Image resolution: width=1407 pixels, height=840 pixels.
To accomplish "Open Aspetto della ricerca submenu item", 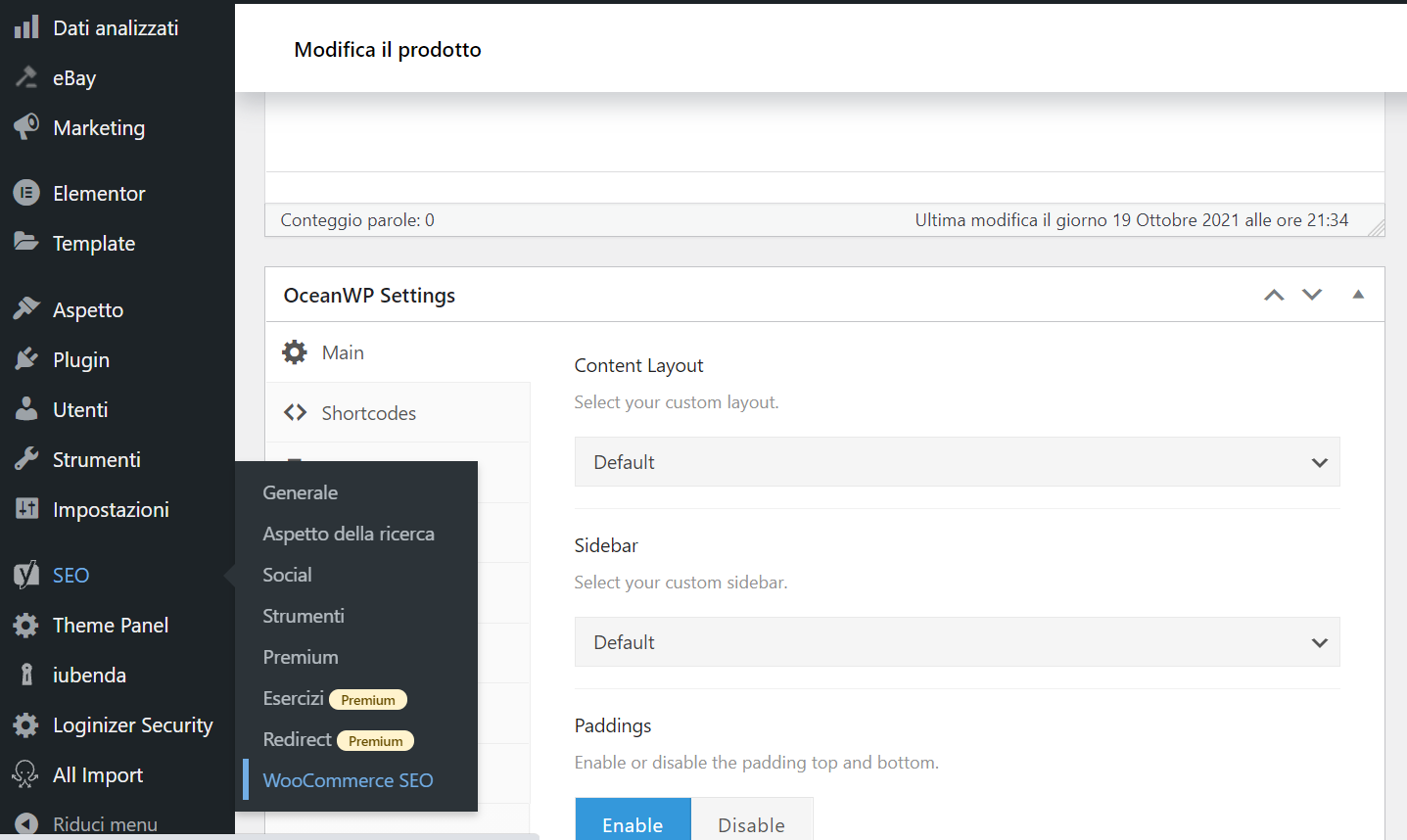I will coord(348,534).
